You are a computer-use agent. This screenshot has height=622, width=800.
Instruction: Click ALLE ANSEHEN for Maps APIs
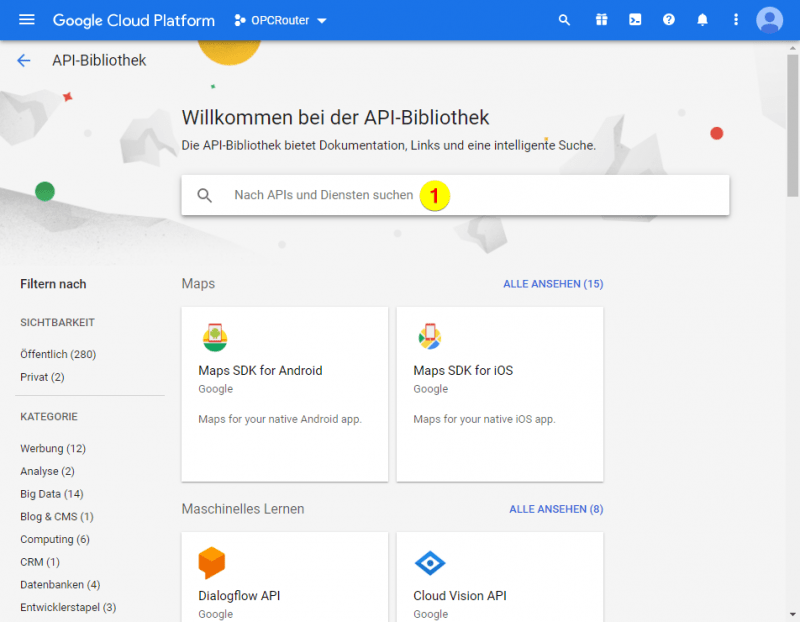[x=553, y=283]
